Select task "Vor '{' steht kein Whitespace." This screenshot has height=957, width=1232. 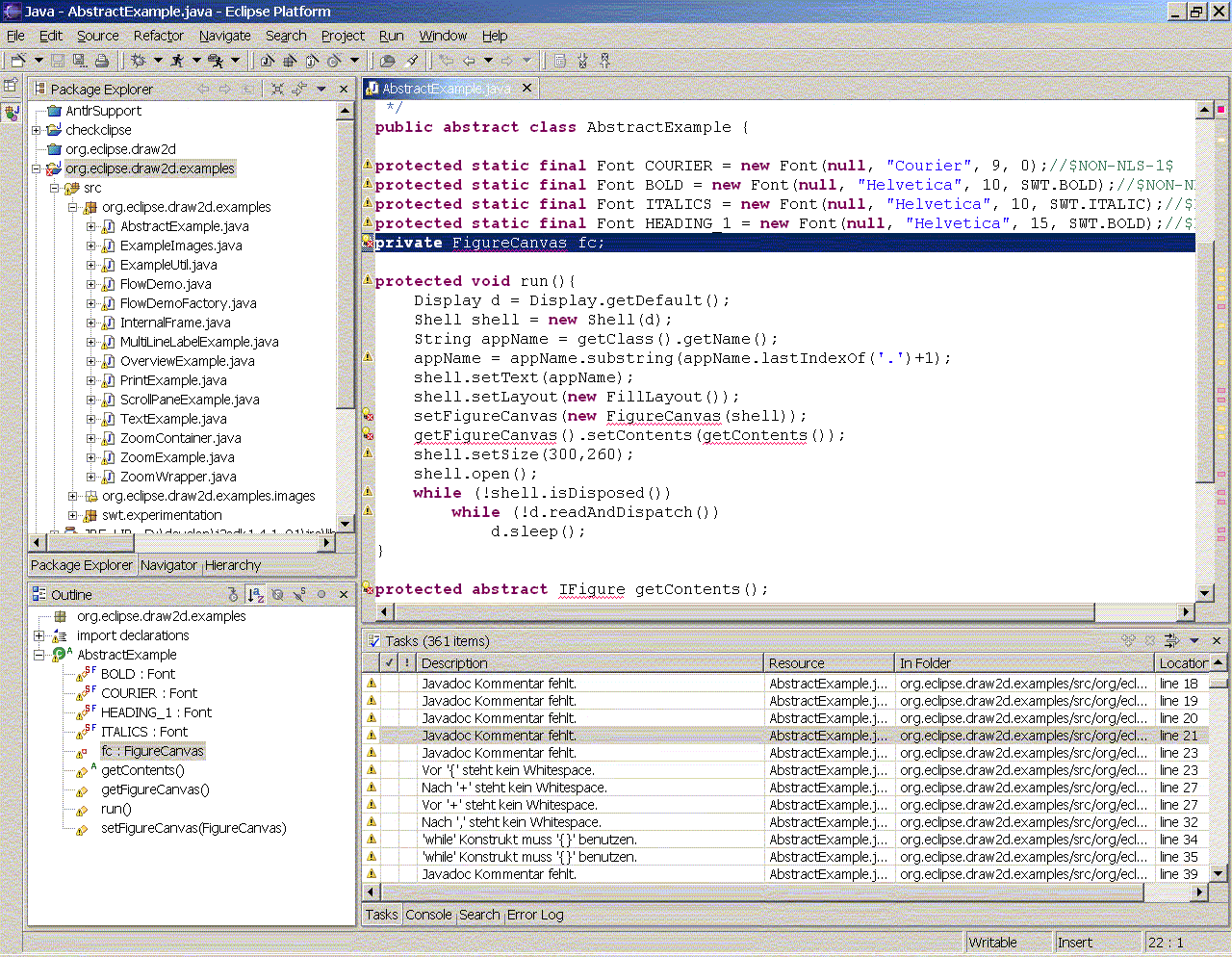tap(508, 770)
